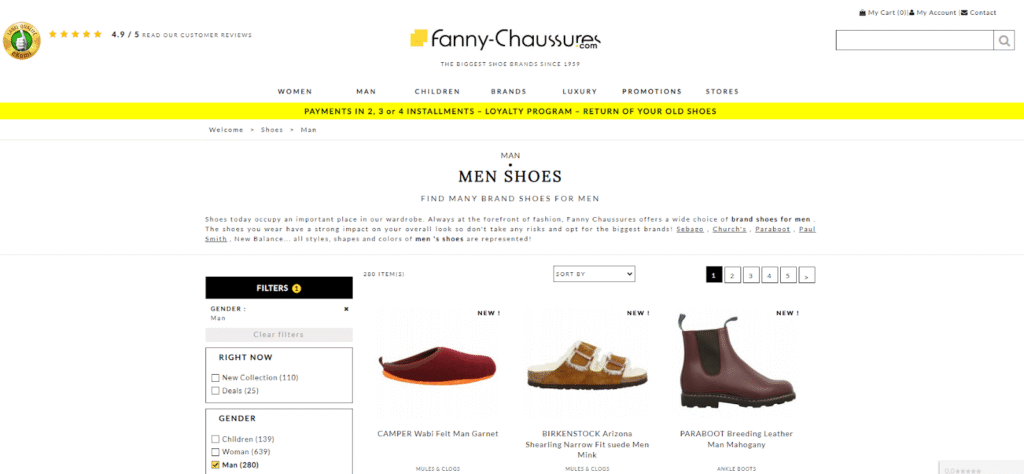Click the five-star rating icons

(x=75, y=35)
